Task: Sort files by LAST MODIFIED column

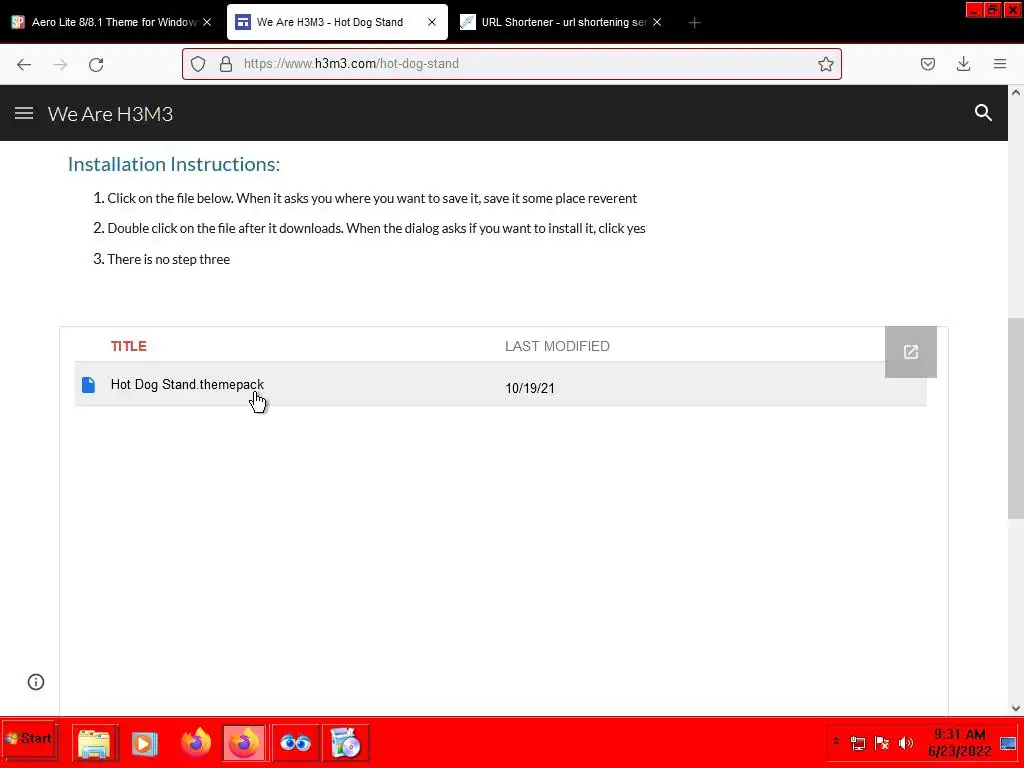Action: click(x=557, y=346)
